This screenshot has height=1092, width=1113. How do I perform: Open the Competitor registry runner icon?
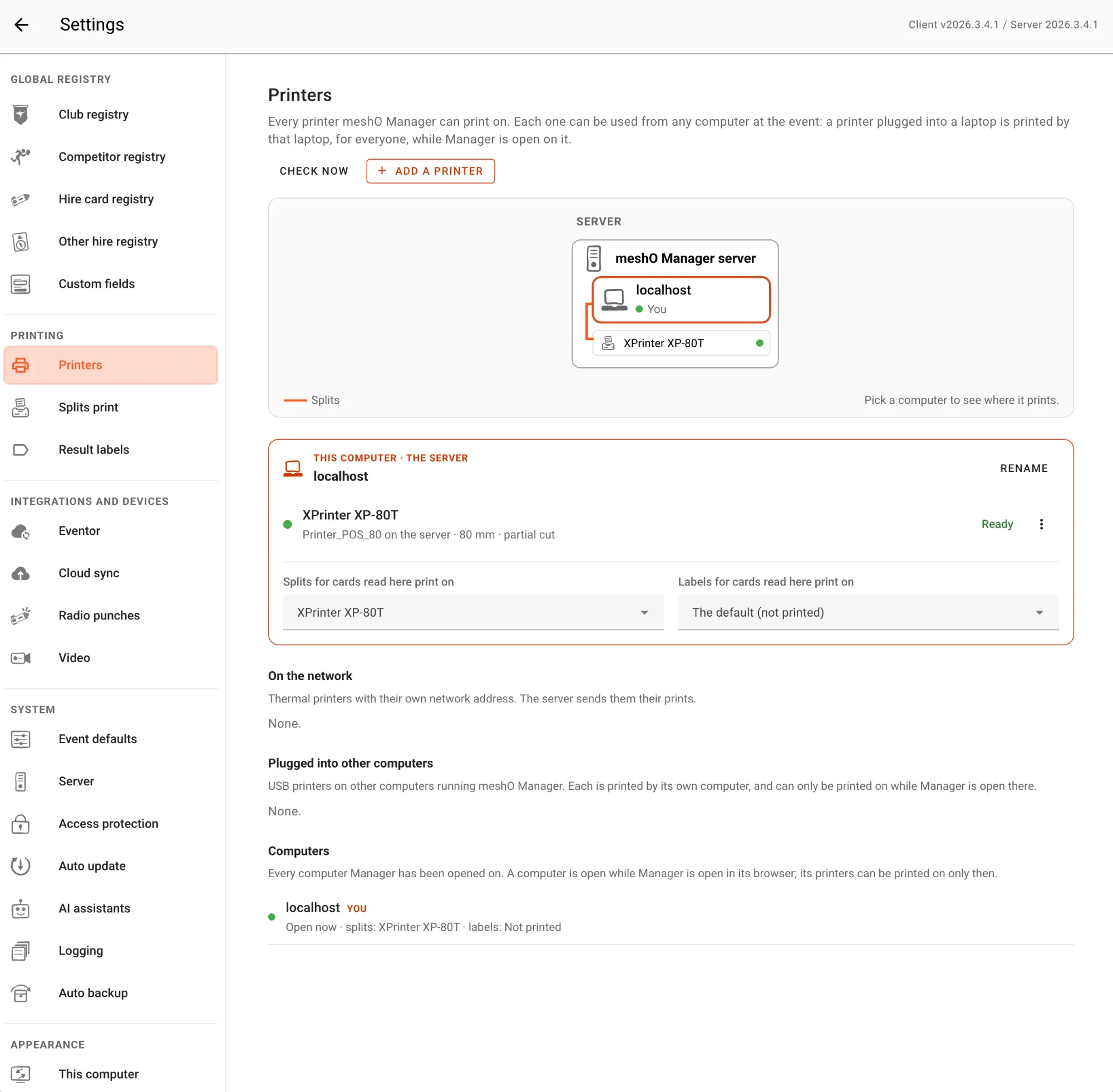(x=21, y=156)
